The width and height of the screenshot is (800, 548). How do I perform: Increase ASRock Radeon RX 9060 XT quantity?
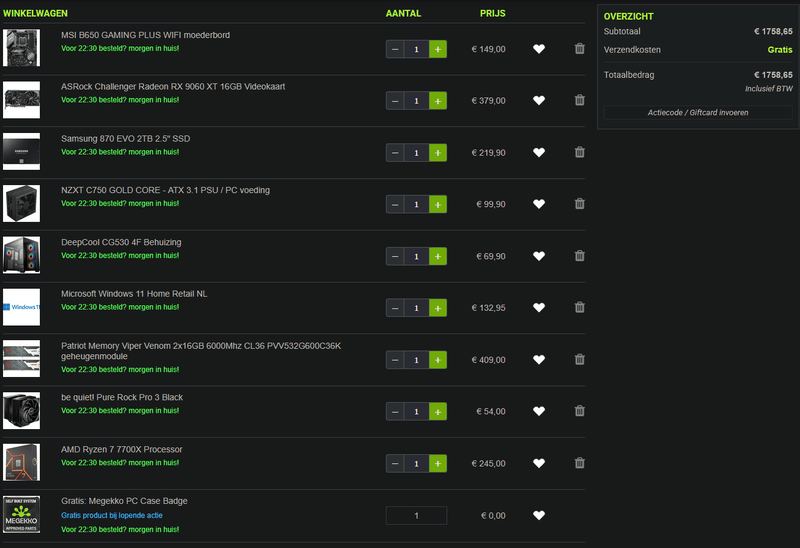point(438,101)
